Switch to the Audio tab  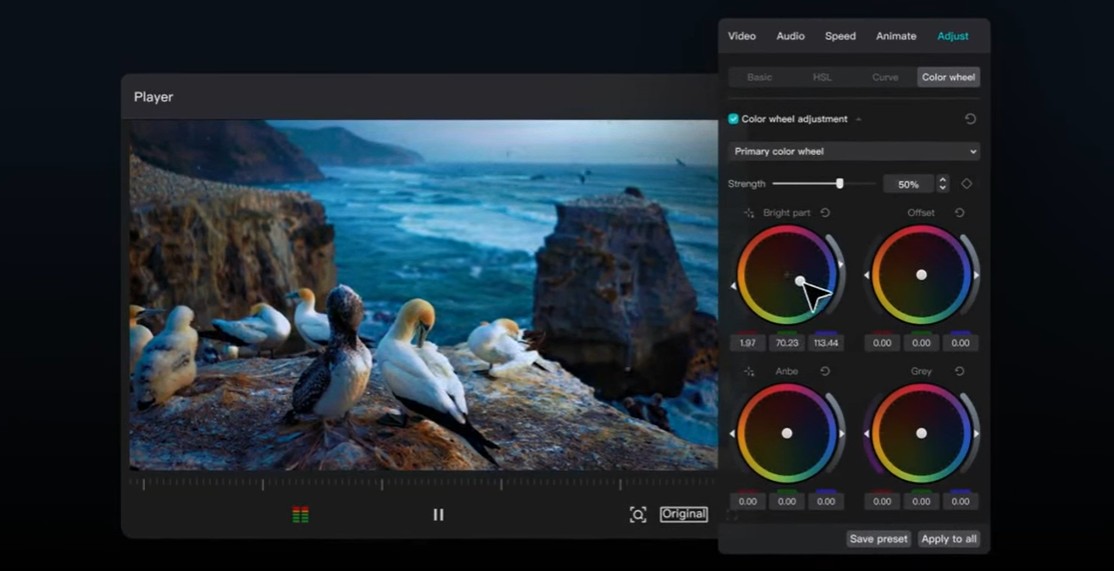[x=790, y=36]
